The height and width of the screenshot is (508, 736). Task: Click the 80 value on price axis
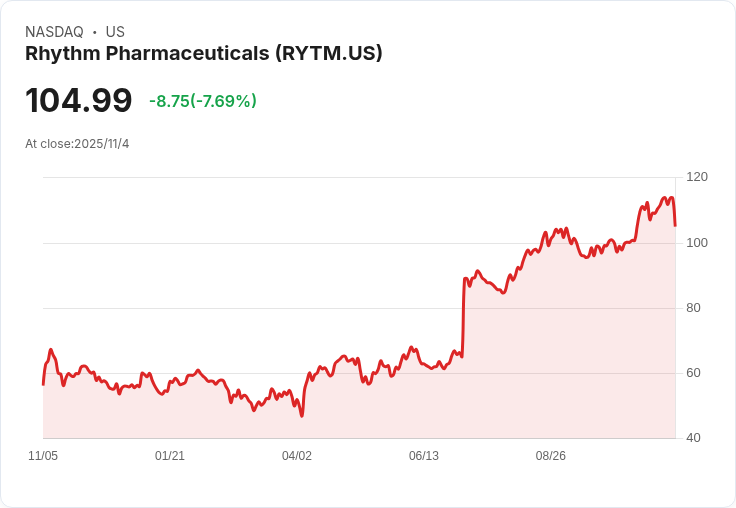tap(693, 308)
